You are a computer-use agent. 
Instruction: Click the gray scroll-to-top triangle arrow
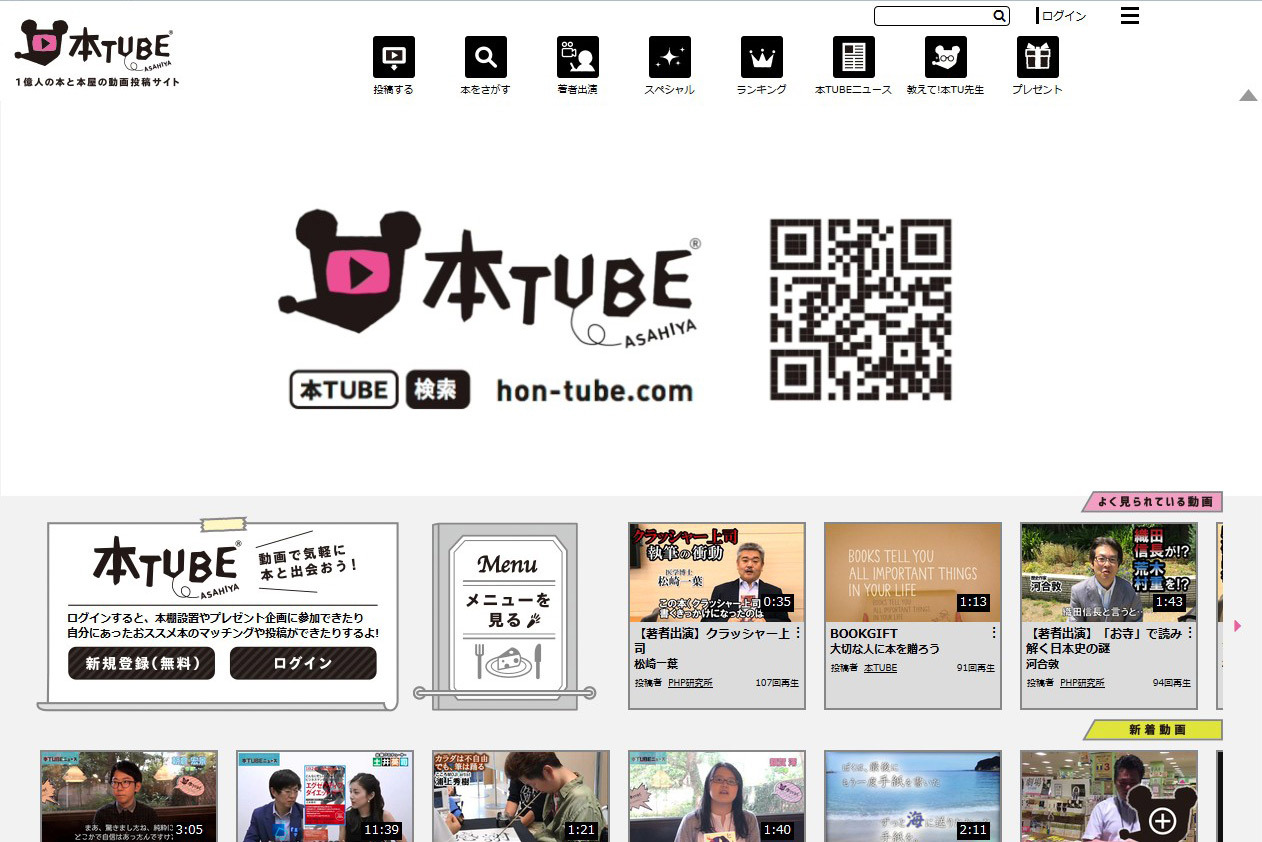click(x=1248, y=96)
